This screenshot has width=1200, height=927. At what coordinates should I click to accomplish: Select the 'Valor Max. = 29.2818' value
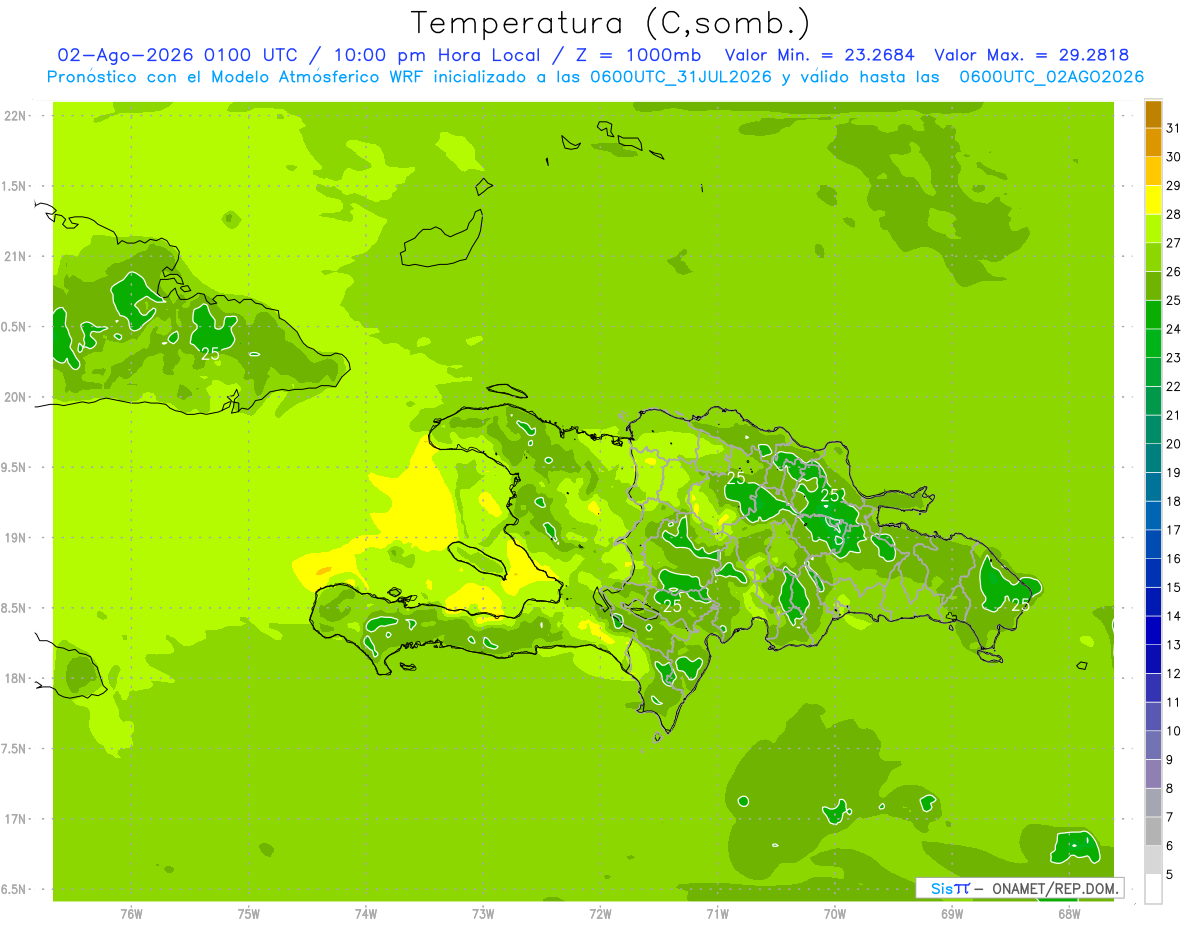tap(1032, 55)
